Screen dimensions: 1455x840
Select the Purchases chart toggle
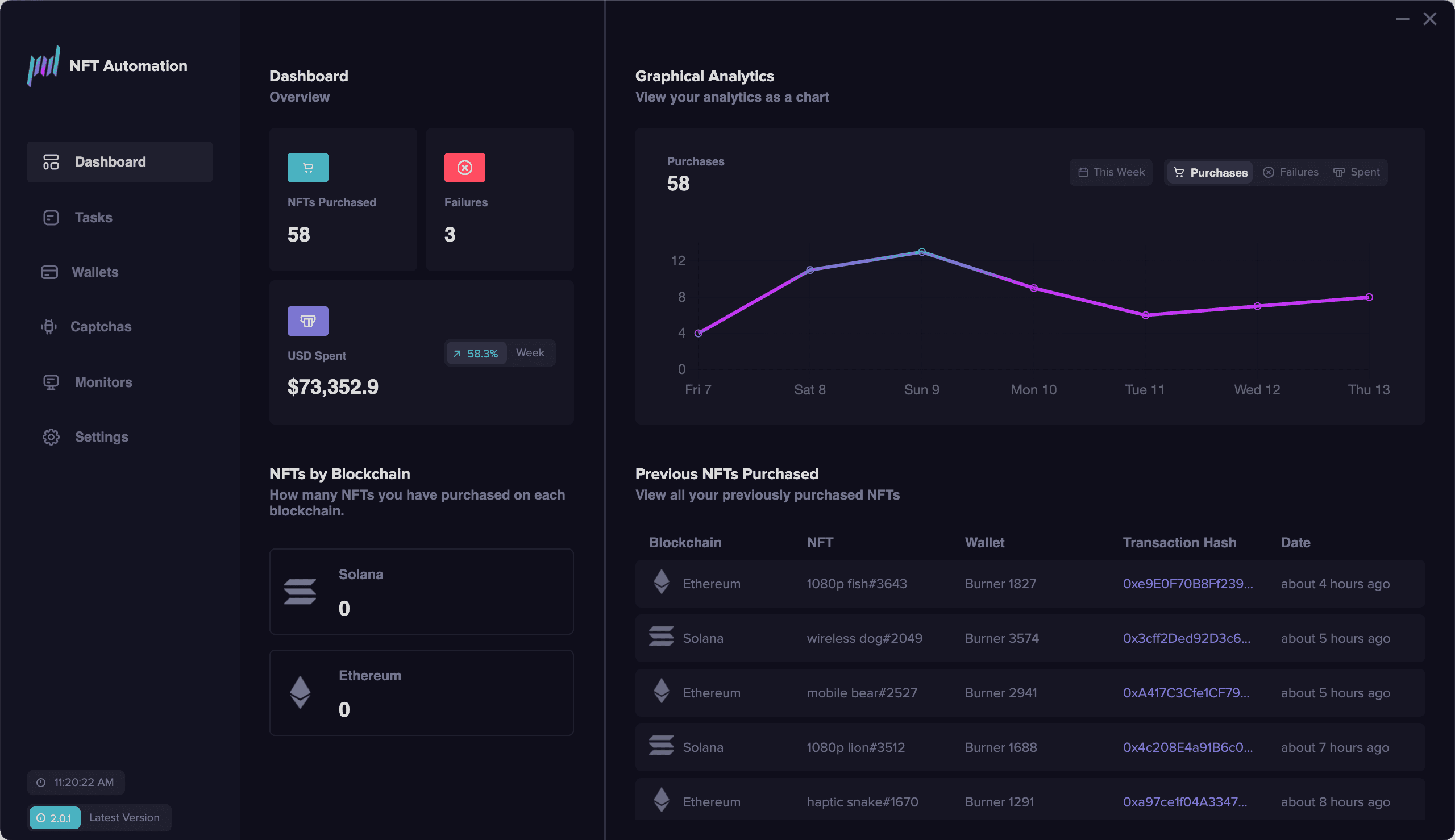(1210, 173)
